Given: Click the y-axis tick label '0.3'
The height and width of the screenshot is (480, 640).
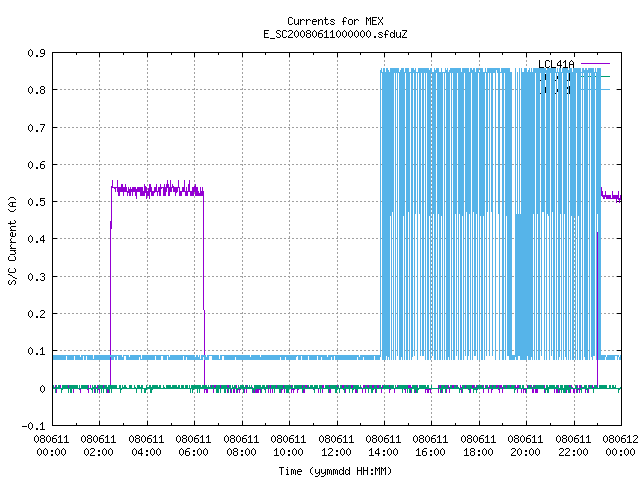Looking at the screenshot, I should (x=36, y=277).
